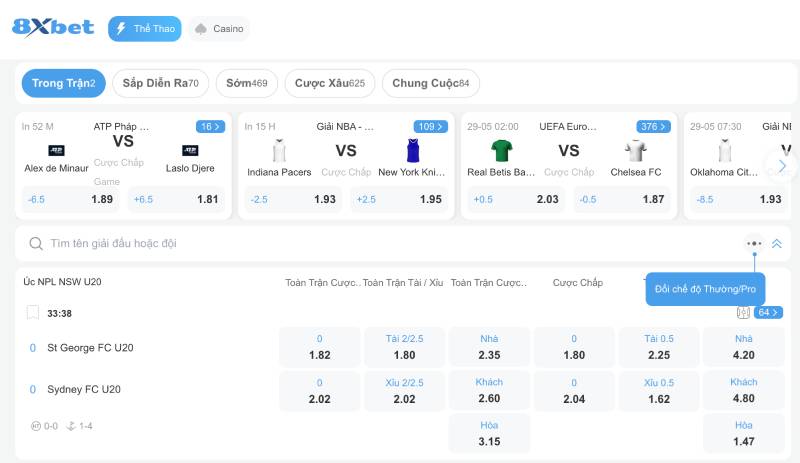Click the New York Knicks jersey icon
The width and height of the screenshot is (800, 463).
pos(413,151)
